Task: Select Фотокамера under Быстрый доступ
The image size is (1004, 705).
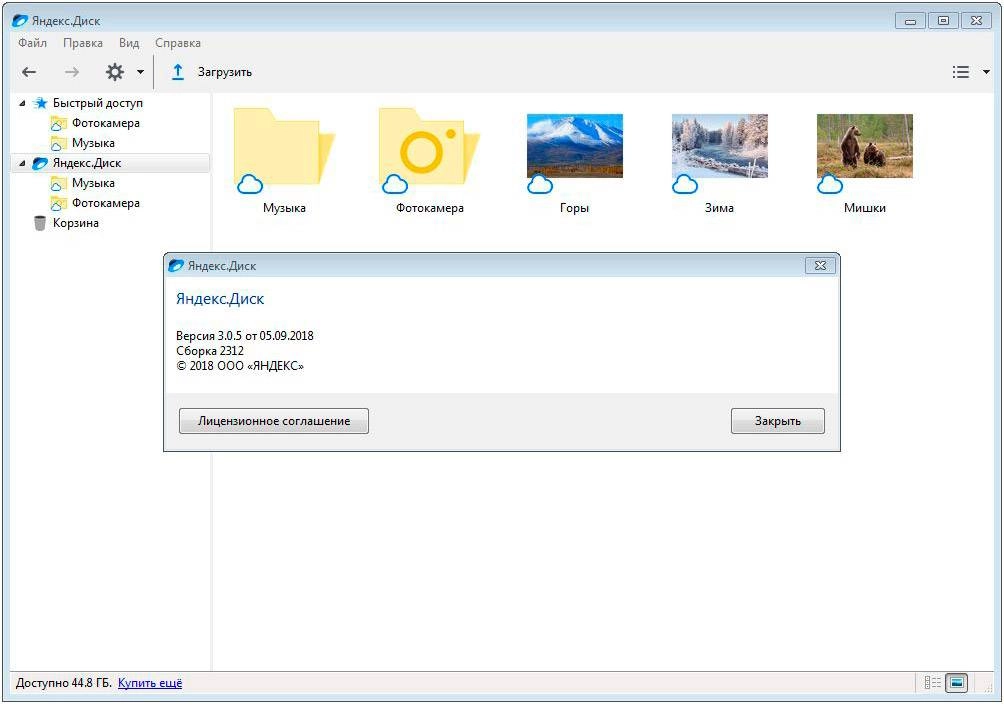Action: point(105,123)
